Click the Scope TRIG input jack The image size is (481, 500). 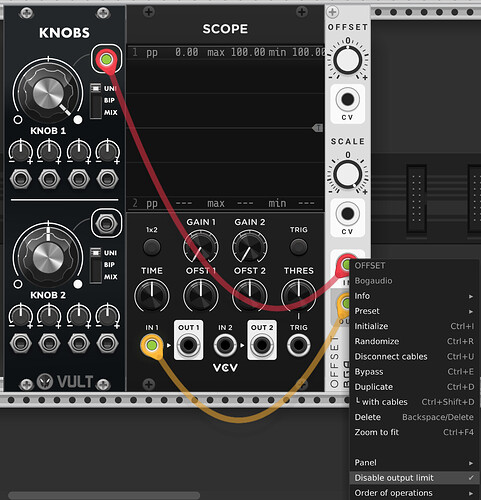click(x=298, y=345)
